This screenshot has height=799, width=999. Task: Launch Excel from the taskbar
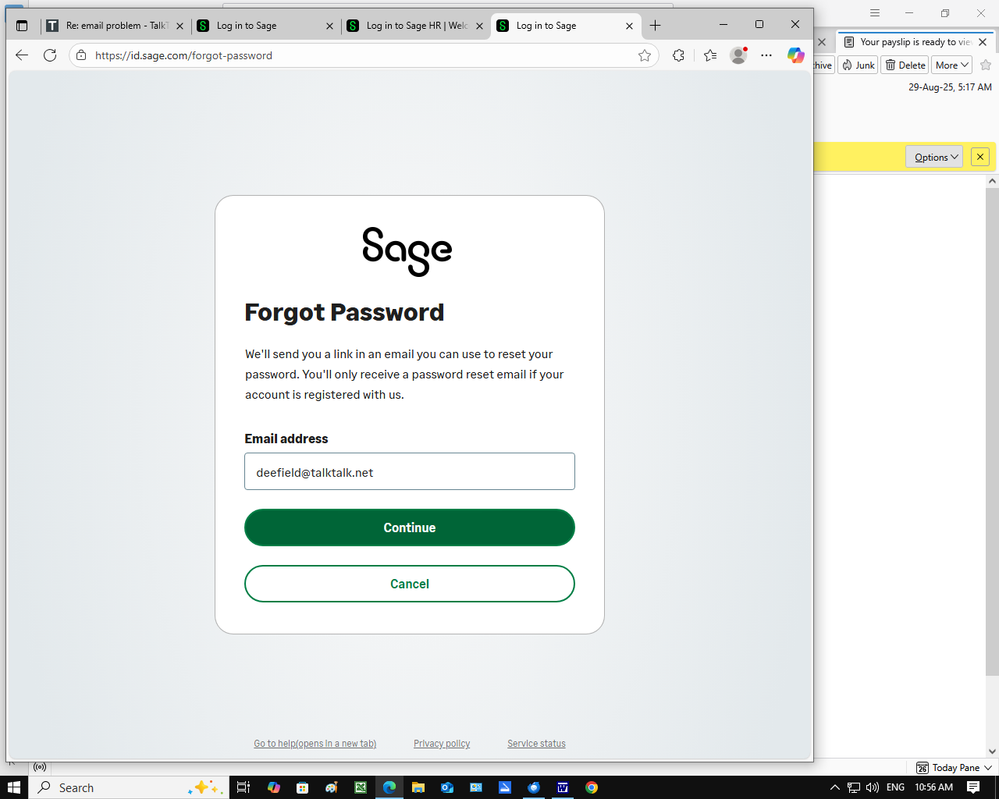[x=361, y=787]
